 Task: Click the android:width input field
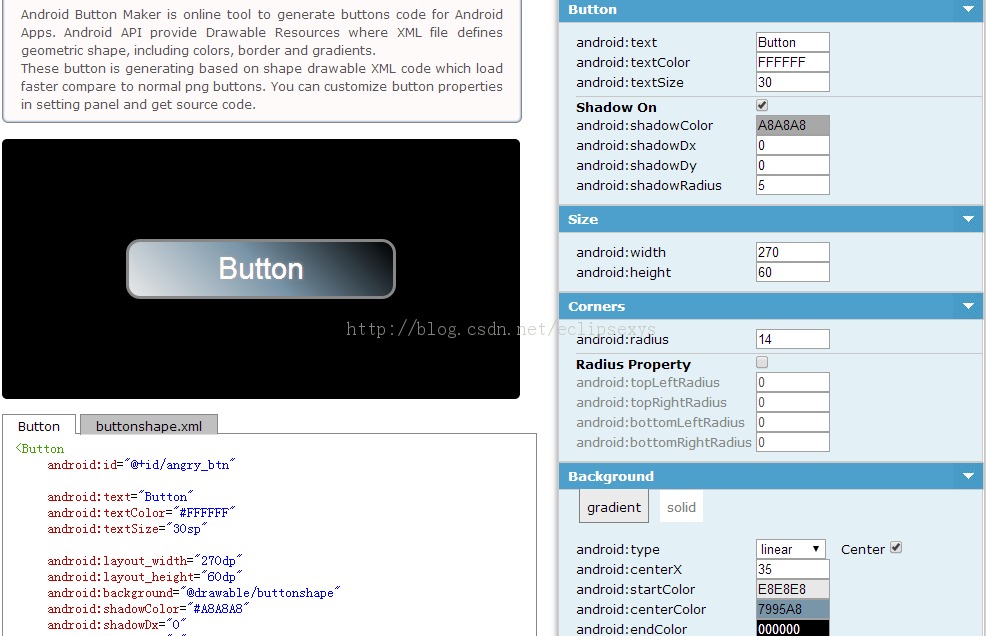click(x=792, y=252)
